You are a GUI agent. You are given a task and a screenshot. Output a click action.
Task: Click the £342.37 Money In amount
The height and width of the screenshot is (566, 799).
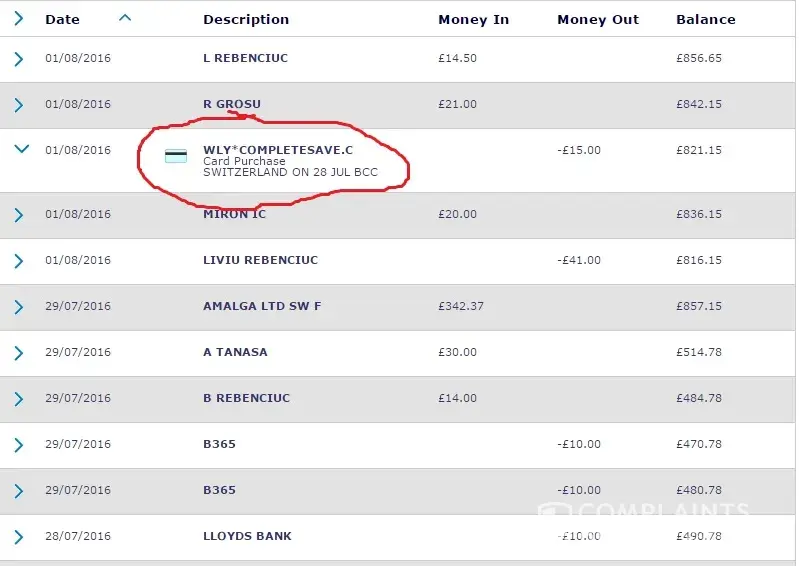pos(461,306)
